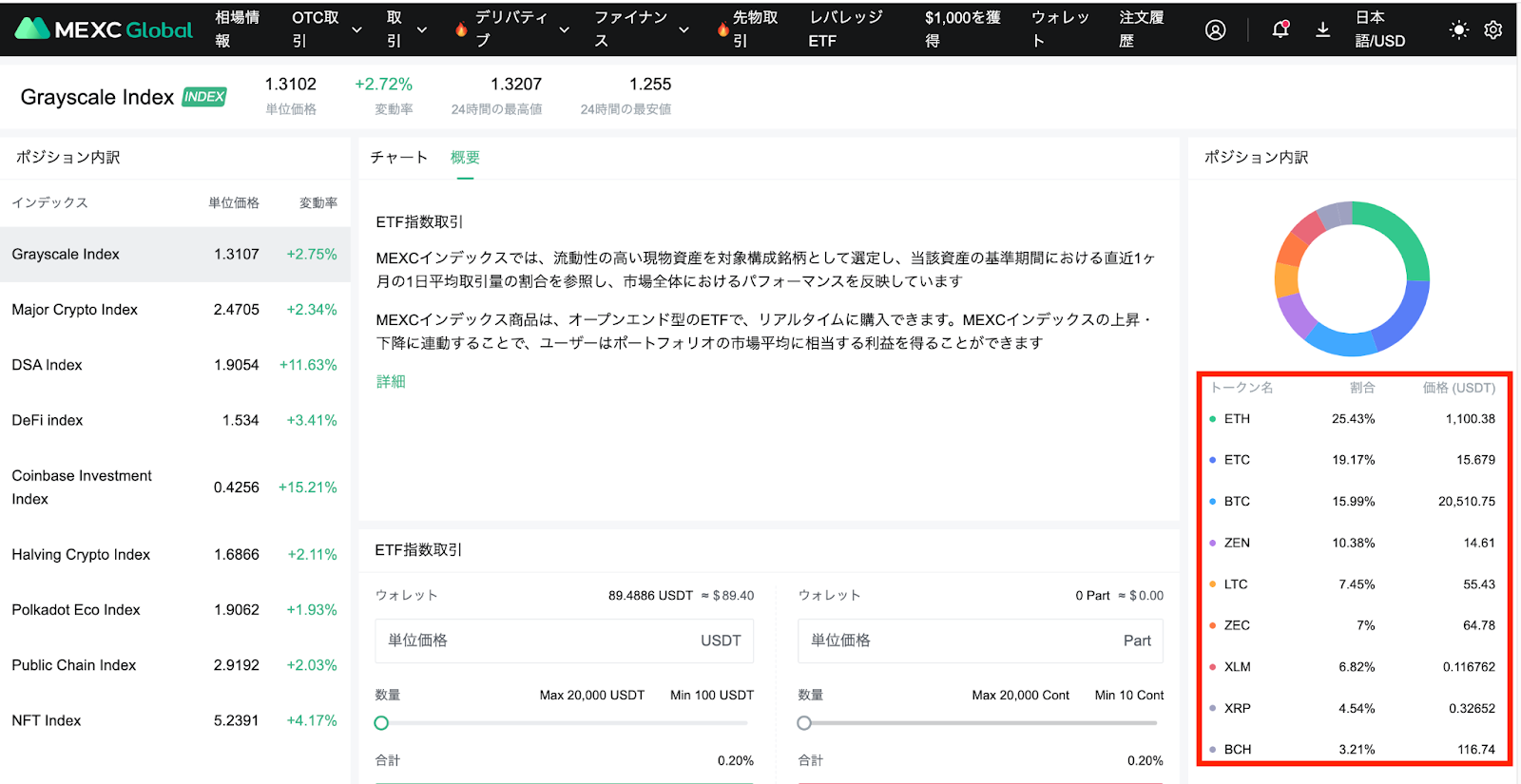Expand the デリバティブ menu chevron
The height and width of the screenshot is (784, 1521).
[x=564, y=29]
